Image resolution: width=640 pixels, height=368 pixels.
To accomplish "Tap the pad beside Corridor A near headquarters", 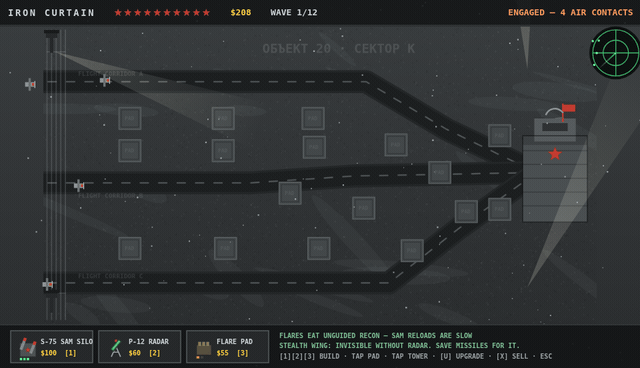I will (x=500, y=135).
